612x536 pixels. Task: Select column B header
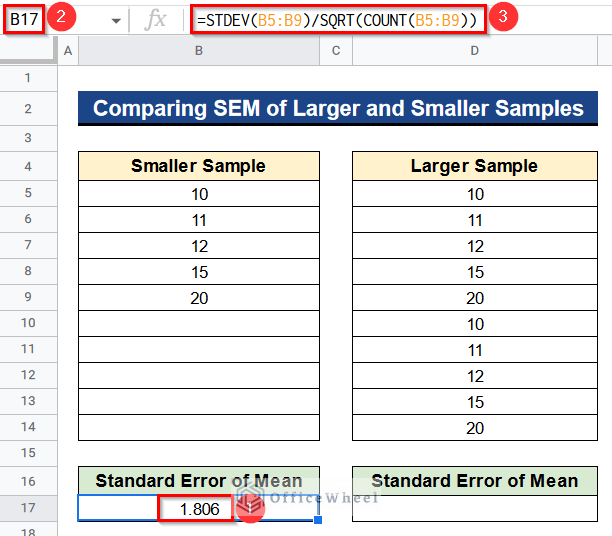[x=199, y=51]
